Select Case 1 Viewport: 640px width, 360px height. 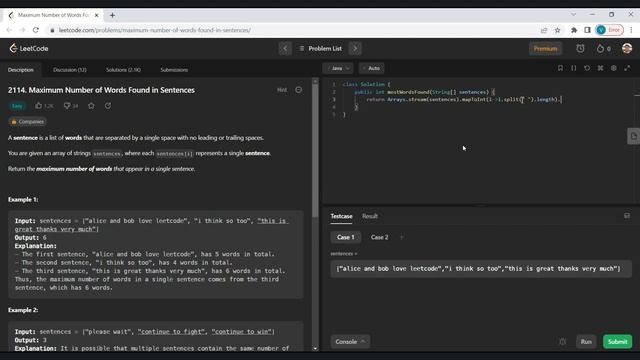pos(346,237)
